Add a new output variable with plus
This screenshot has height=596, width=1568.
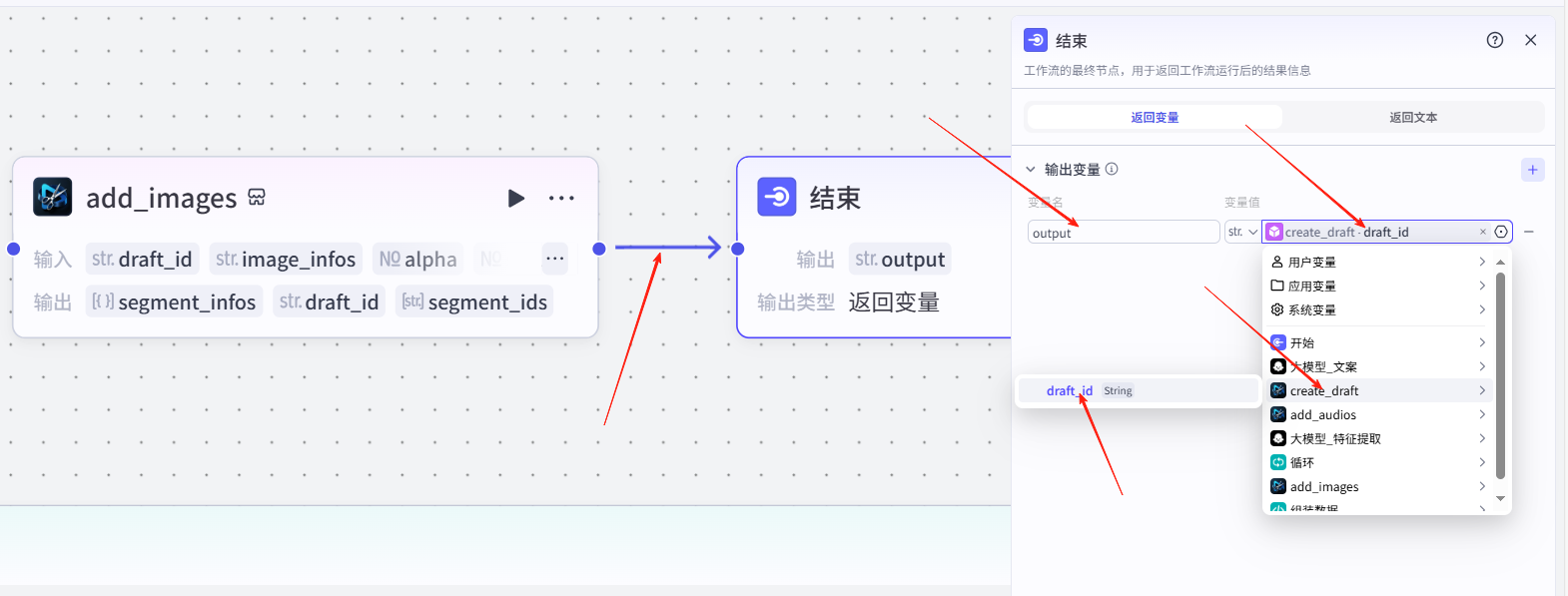(x=1532, y=170)
